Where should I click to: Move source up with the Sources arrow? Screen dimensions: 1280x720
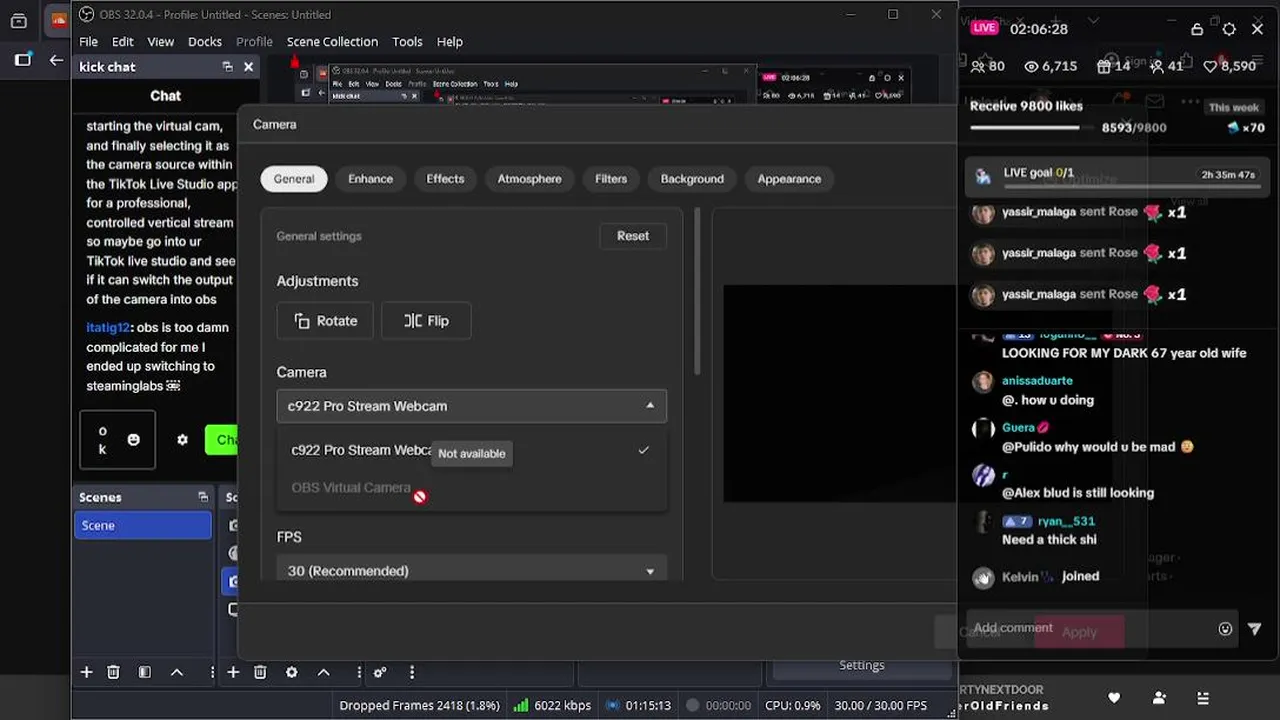coord(323,672)
